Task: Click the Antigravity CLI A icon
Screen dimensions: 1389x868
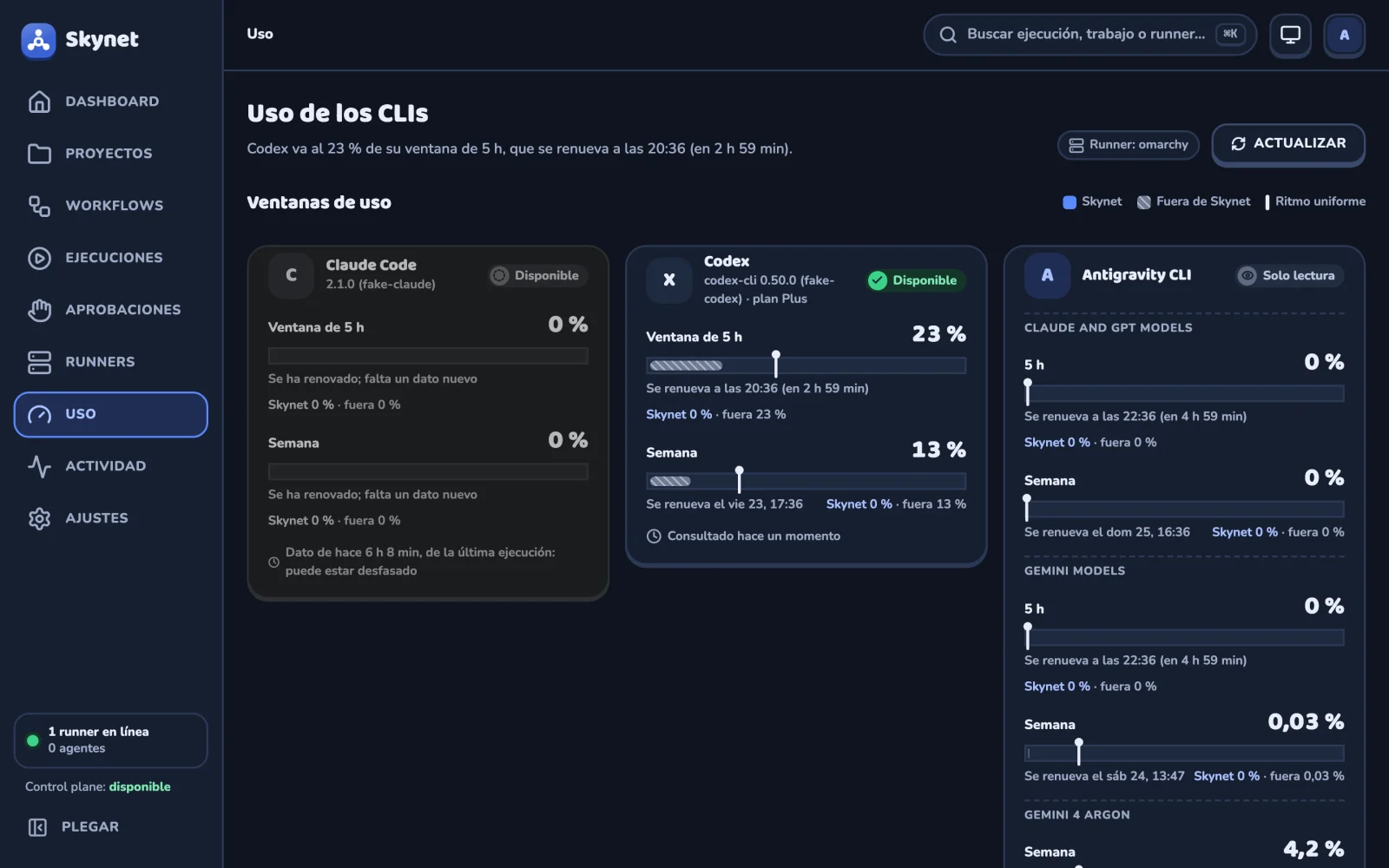Action: (x=1047, y=275)
